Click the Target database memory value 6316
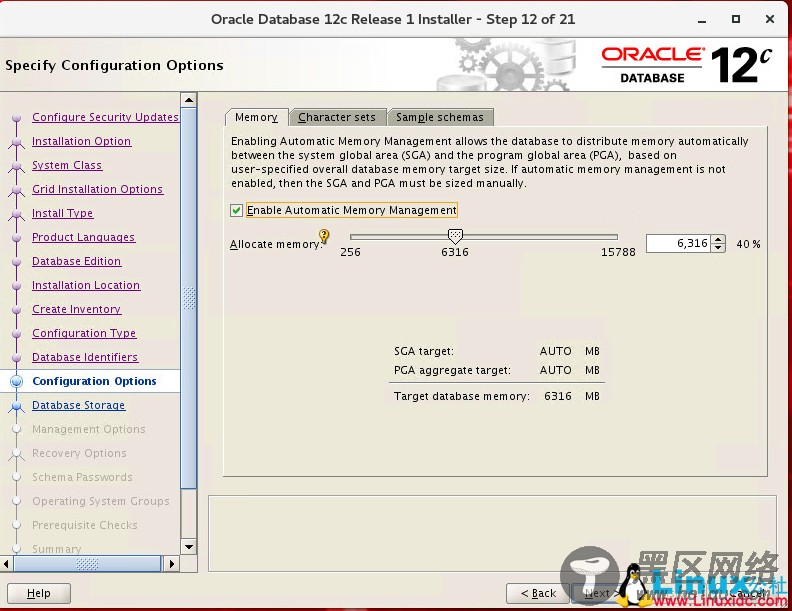The image size is (792, 611). (x=558, y=396)
